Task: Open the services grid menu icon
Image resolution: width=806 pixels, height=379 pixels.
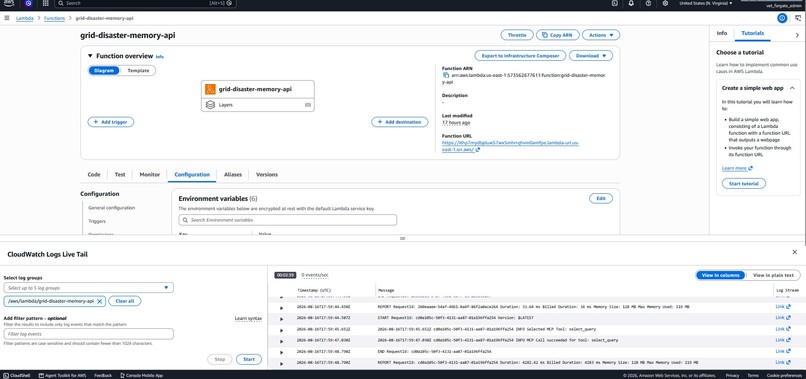Action: click(46, 3)
